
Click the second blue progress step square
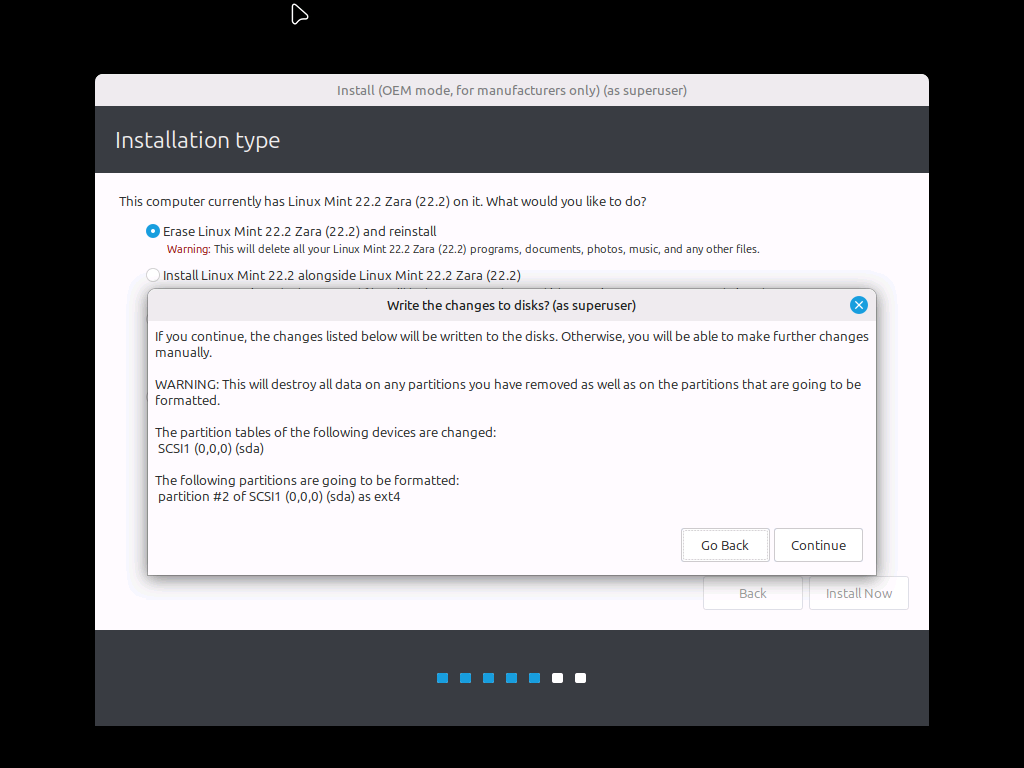[x=465, y=678]
